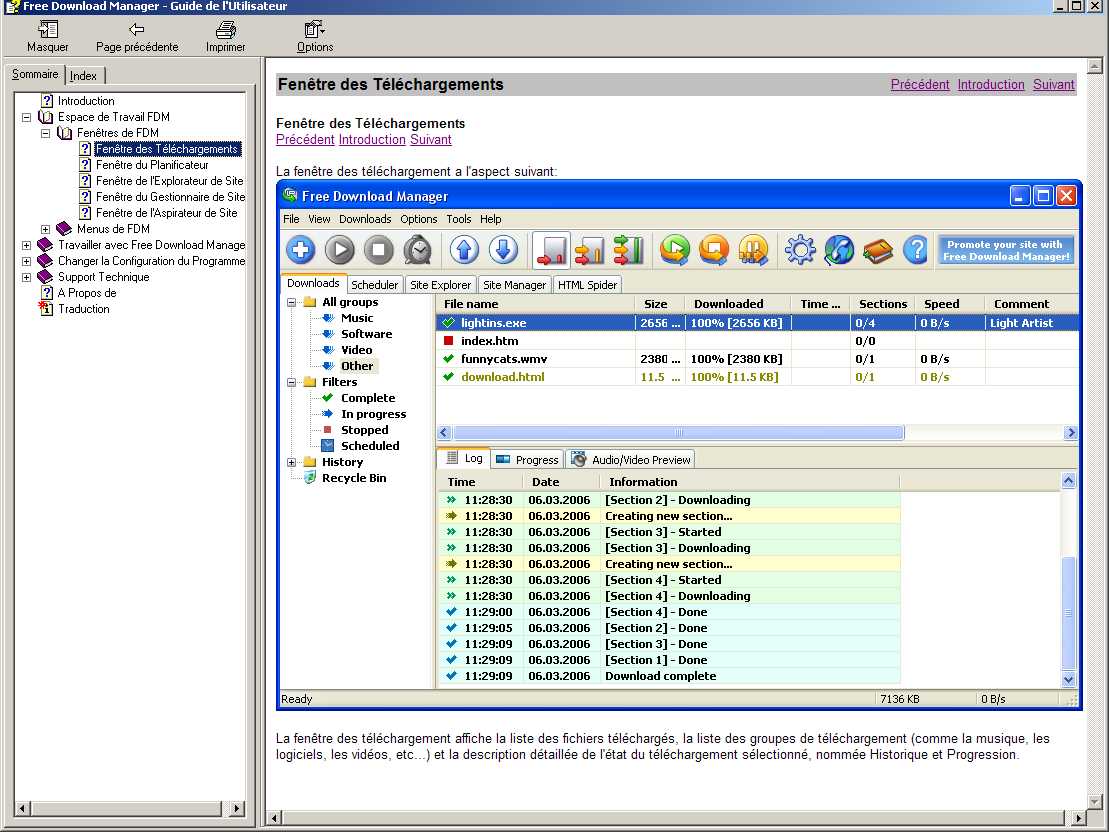Viewport: 1109px width, 832px height.
Task: Select the Recycle Bin item
Action: (354, 478)
